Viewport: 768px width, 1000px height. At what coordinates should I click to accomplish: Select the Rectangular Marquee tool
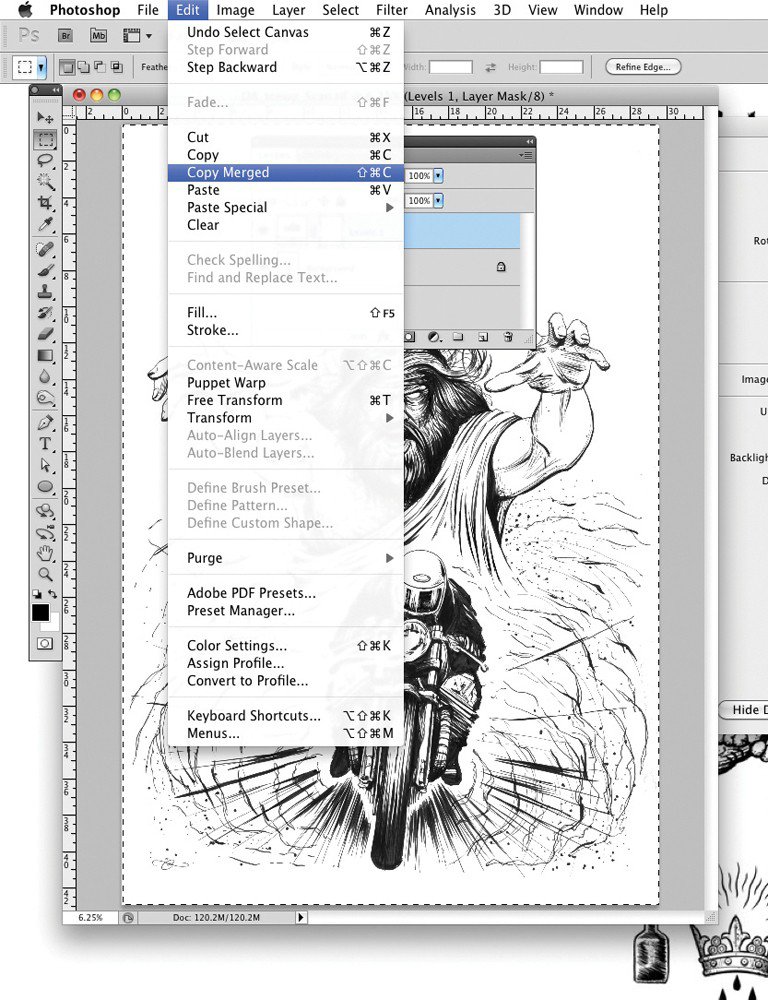pos(45,139)
